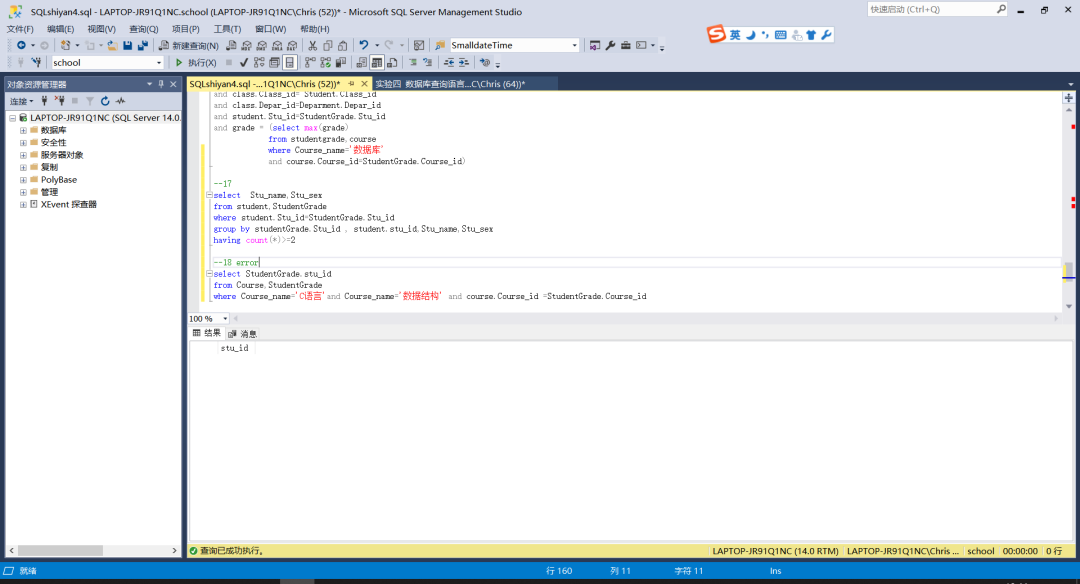Toggle Include Live Query Statistics
The height and width of the screenshot is (584, 1080).
coord(325,63)
